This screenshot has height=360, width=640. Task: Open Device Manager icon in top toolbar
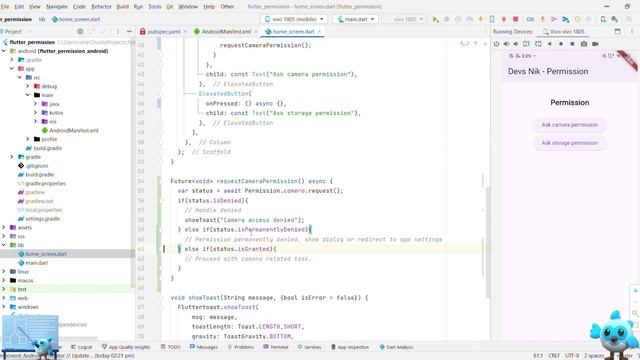pyautogui.click(x=603, y=19)
